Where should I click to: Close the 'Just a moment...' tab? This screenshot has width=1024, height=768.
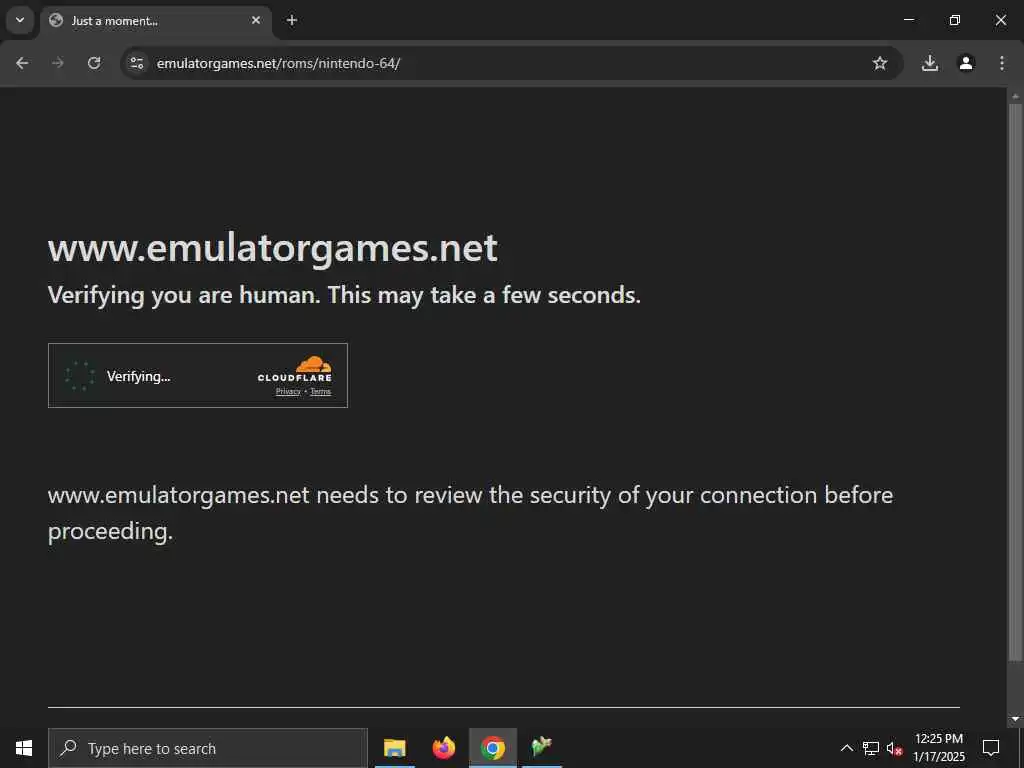[x=256, y=20]
